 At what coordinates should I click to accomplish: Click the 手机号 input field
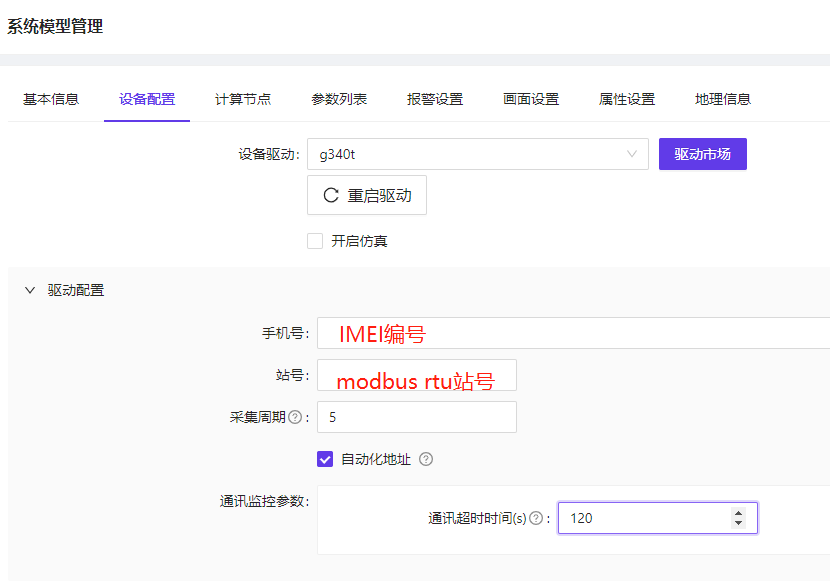[573, 333]
